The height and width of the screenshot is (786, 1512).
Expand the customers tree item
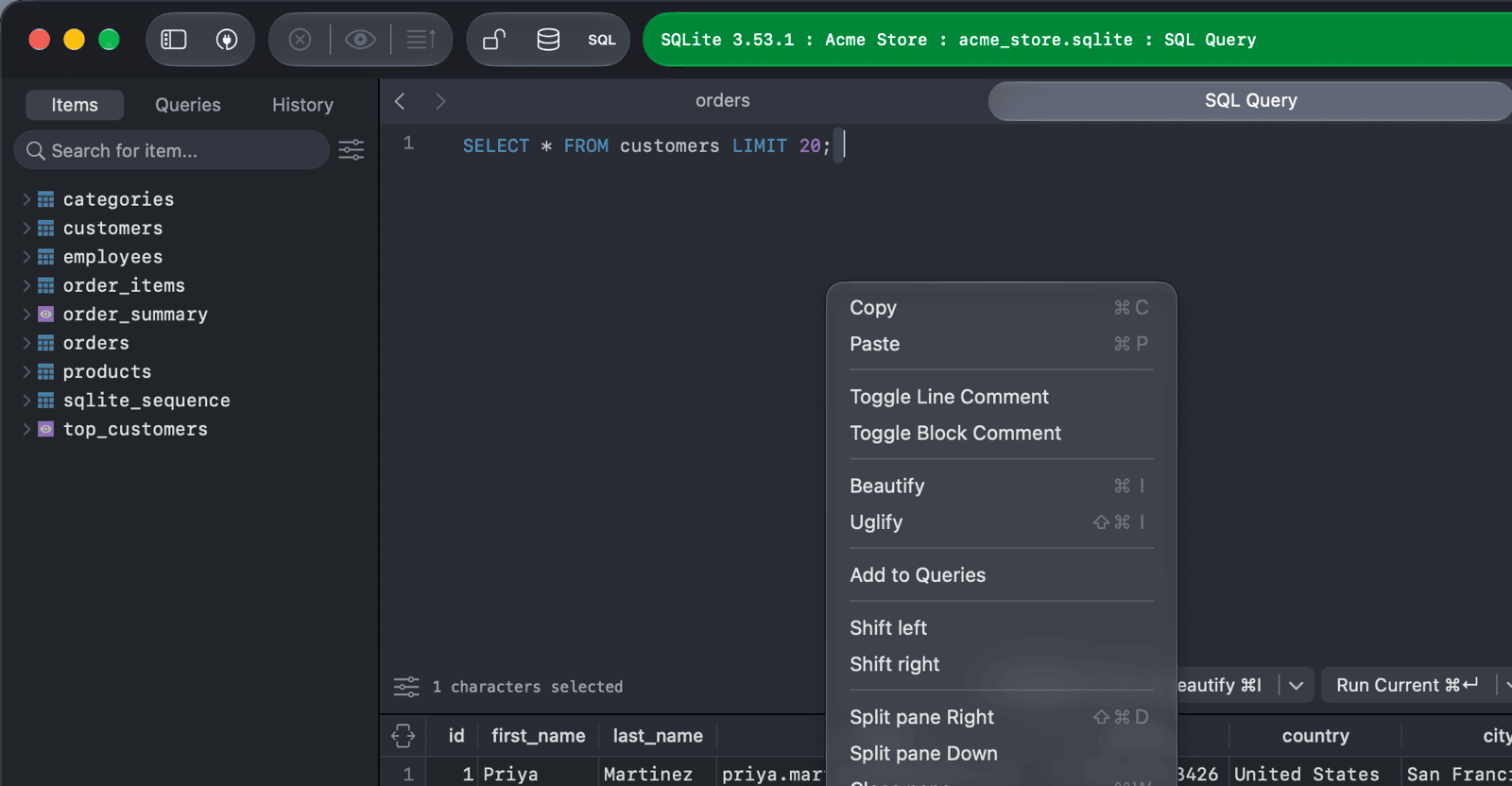coord(26,229)
